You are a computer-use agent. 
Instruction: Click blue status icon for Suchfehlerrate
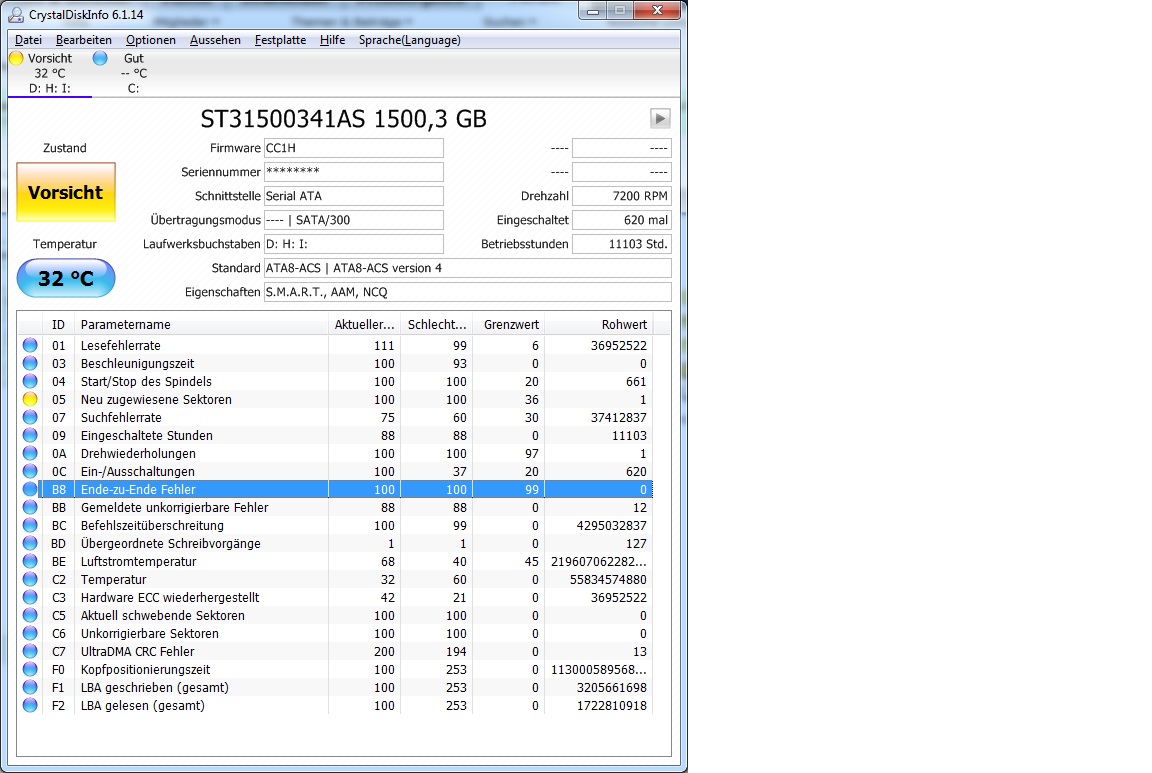pos(30,417)
